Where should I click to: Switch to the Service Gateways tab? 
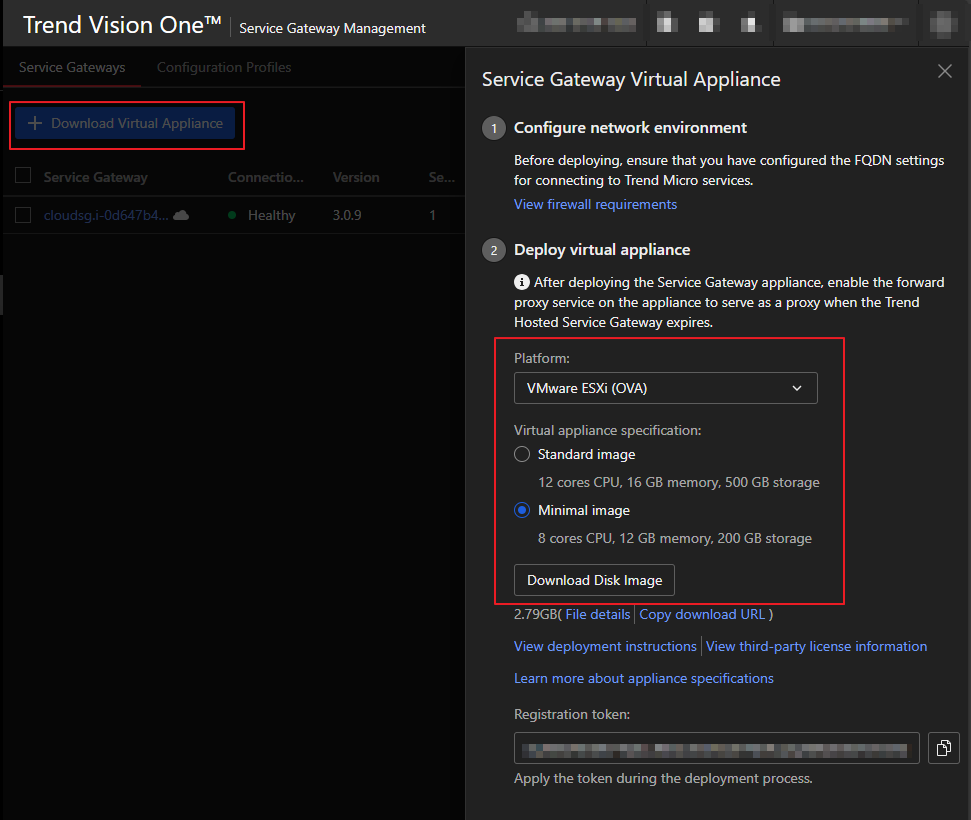(x=72, y=67)
